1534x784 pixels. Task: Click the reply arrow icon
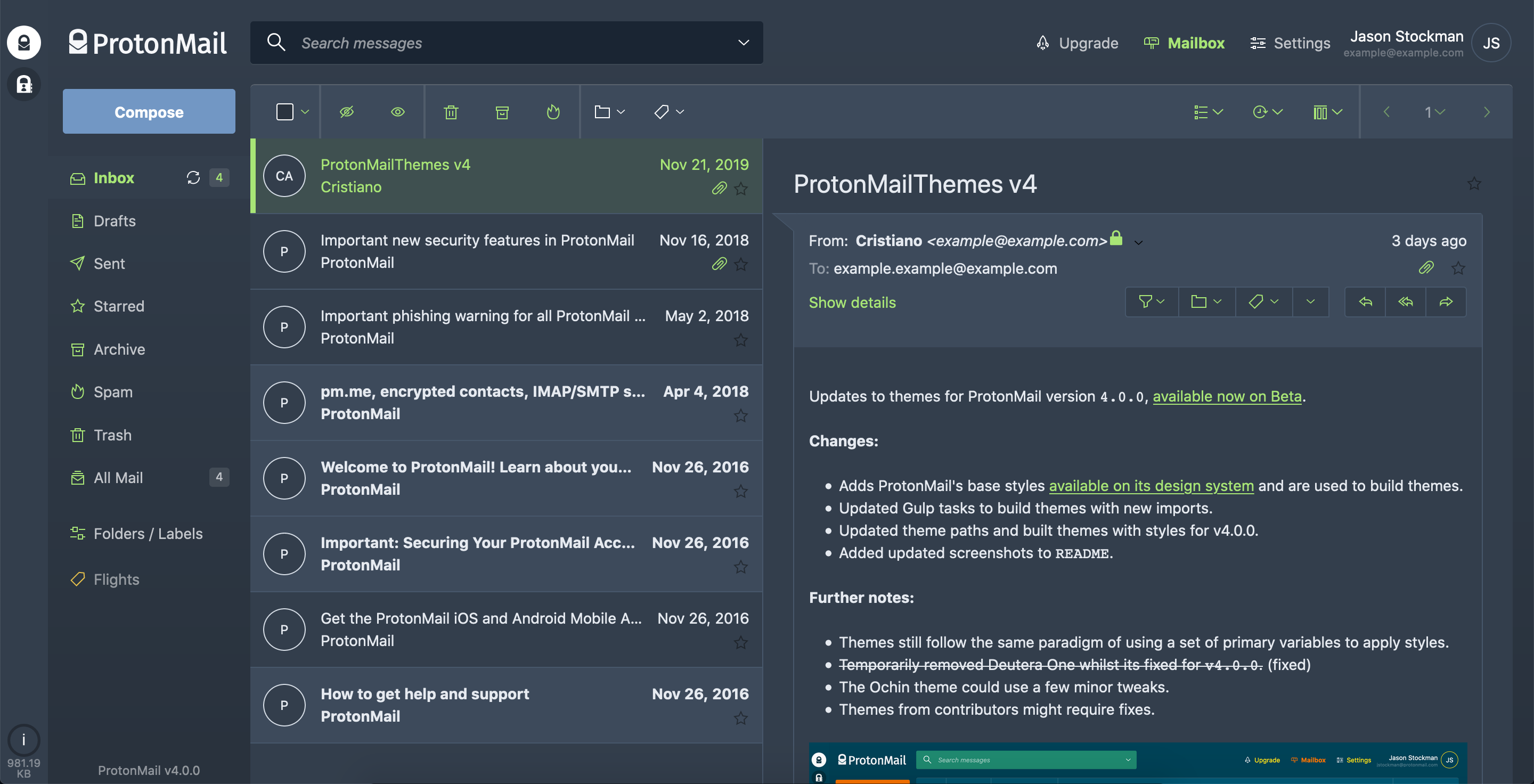coord(1365,303)
